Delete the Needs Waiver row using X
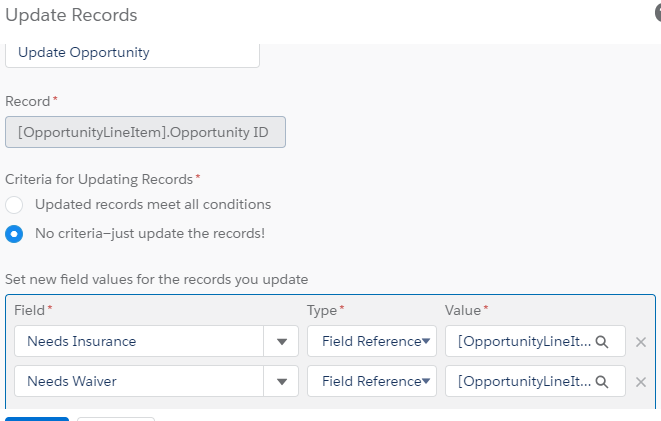The height and width of the screenshot is (421, 661). (641, 382)
